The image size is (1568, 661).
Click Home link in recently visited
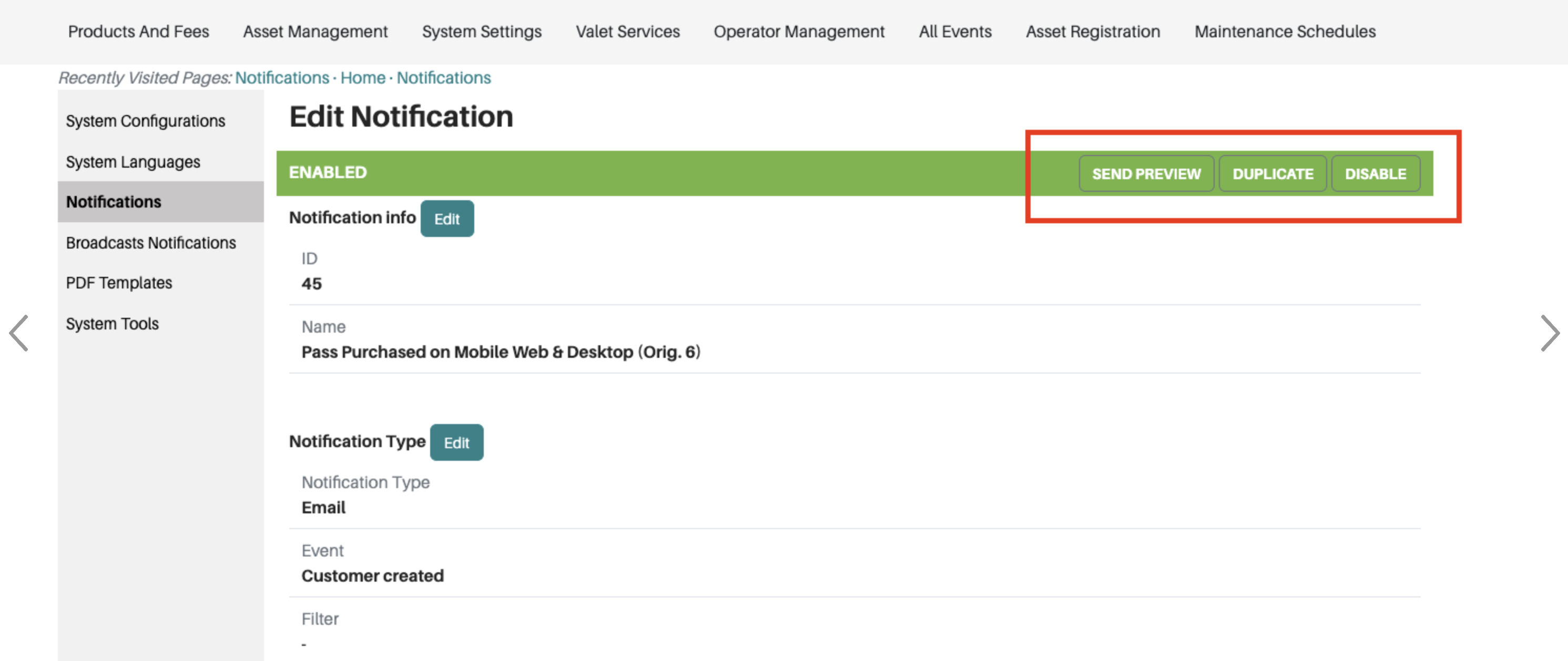362,78
